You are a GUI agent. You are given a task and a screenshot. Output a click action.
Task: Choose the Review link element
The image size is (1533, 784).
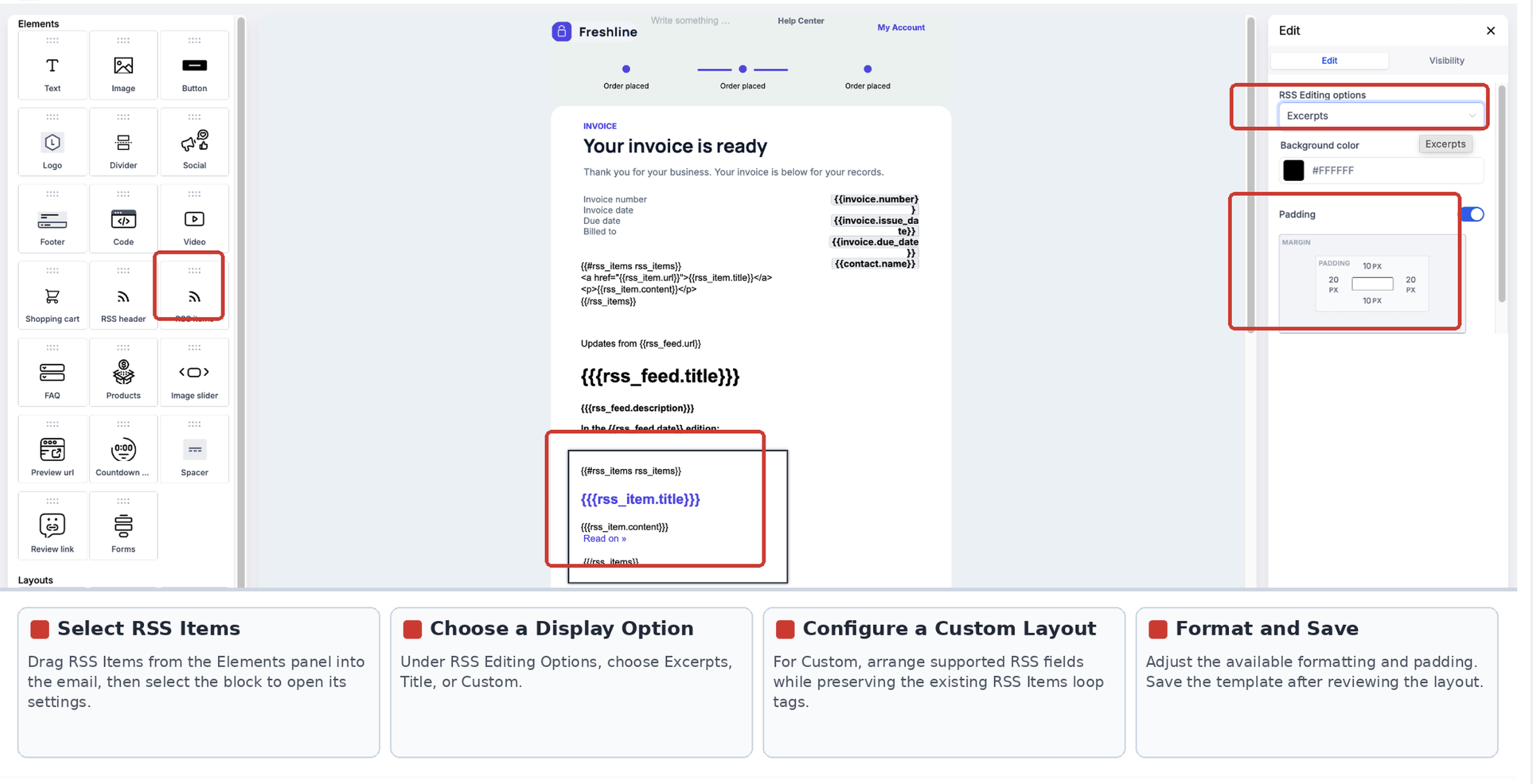pyautogui.click(x=53, y=526)
